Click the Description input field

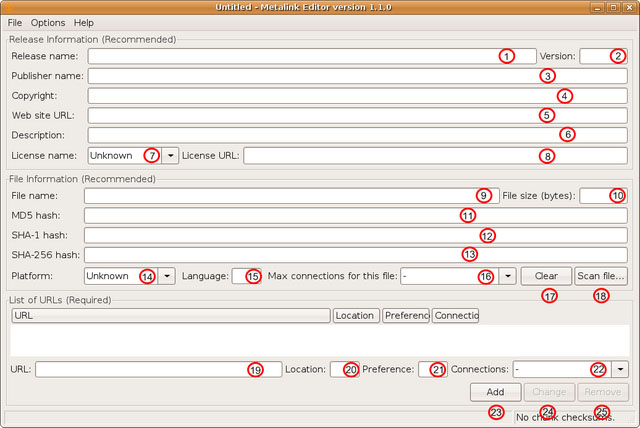click(x=358, y=135)
